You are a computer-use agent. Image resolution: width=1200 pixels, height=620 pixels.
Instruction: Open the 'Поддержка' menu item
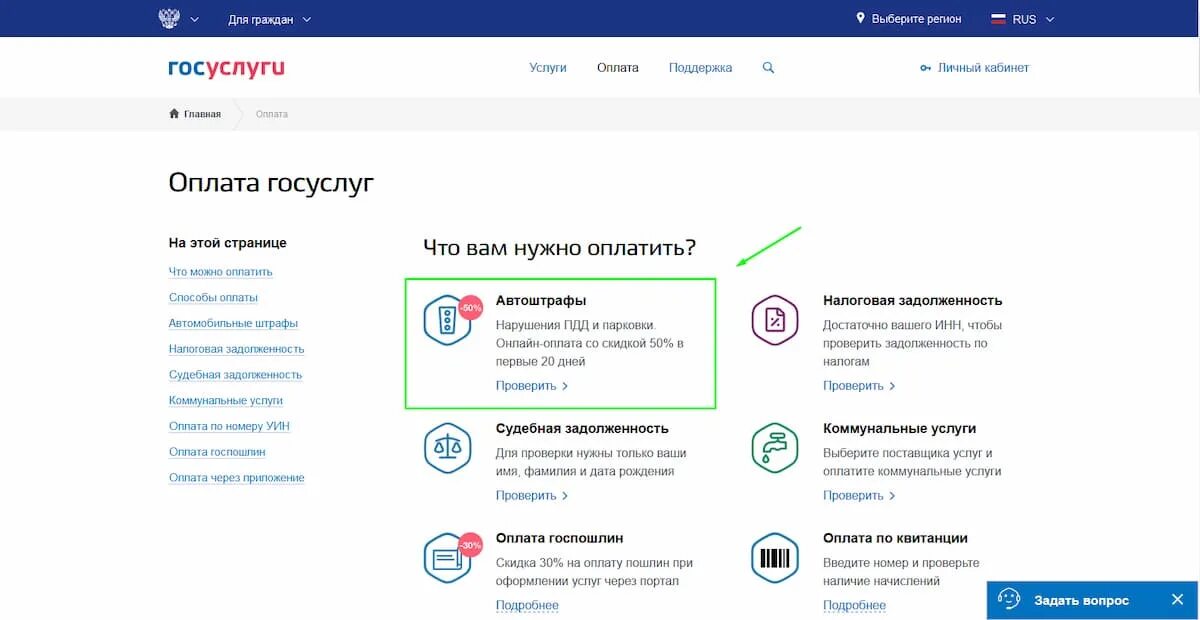701,68
